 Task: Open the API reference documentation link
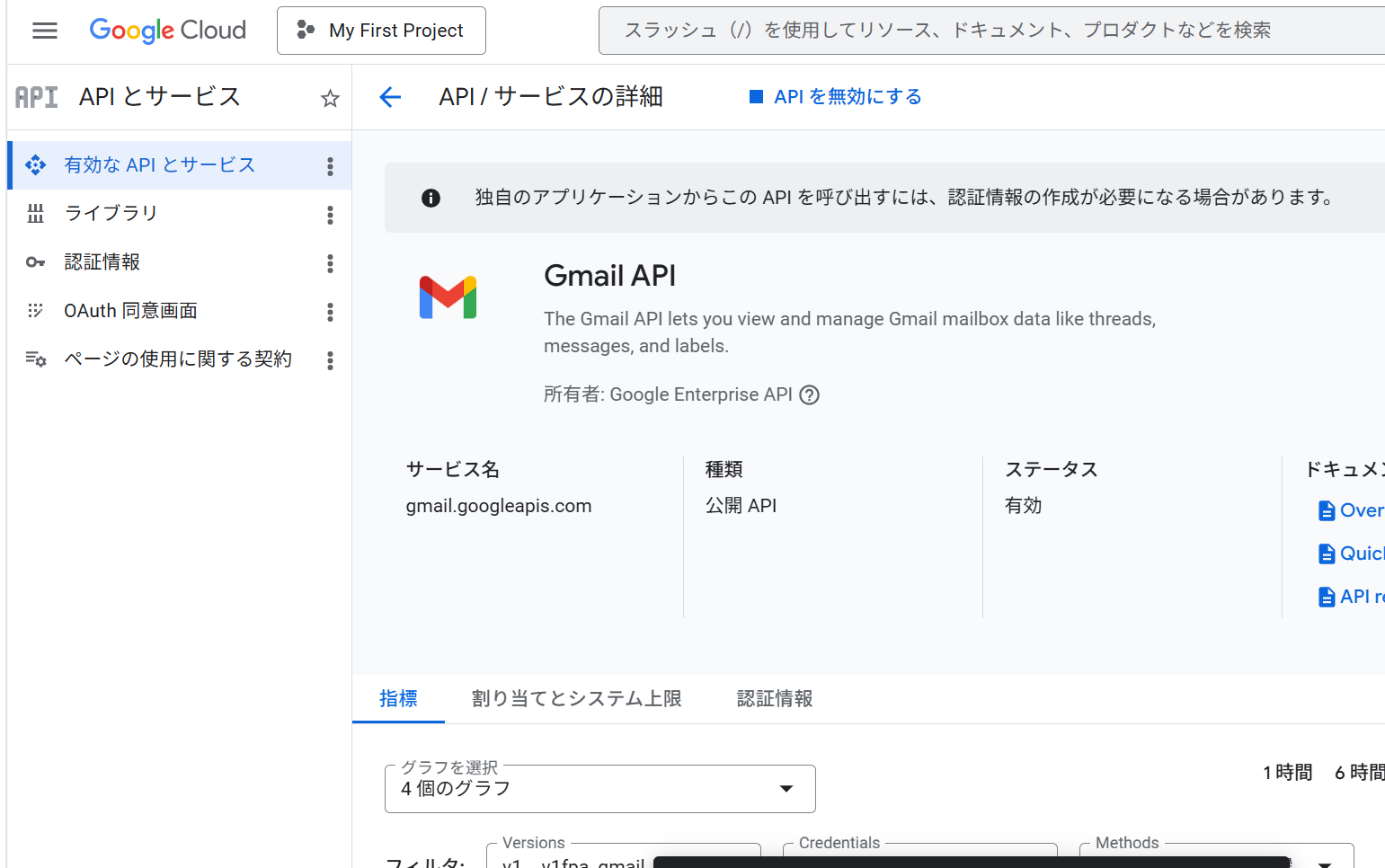[1351, 597]
